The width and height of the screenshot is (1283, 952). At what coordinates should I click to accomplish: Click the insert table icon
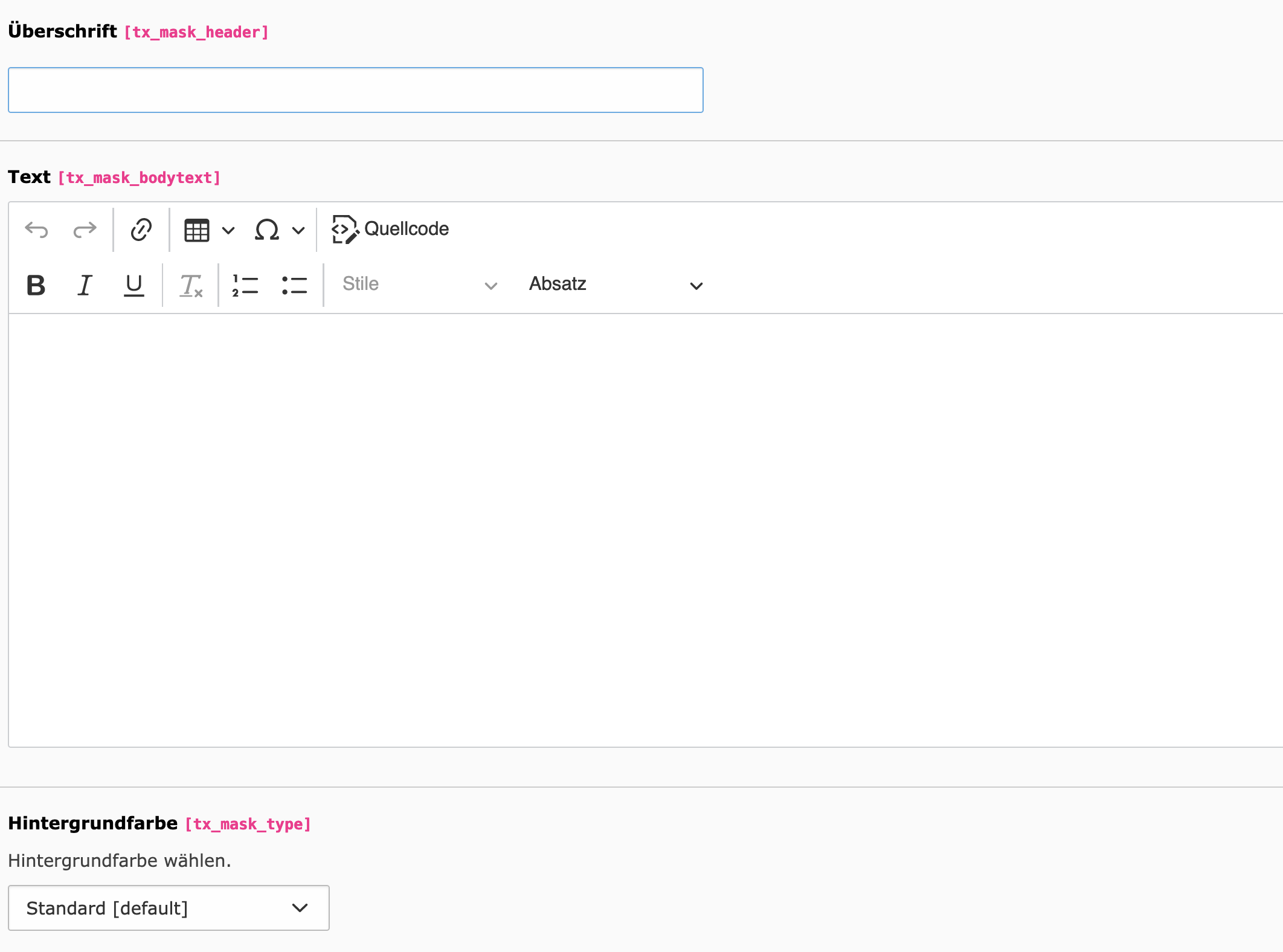pos(197,230)
